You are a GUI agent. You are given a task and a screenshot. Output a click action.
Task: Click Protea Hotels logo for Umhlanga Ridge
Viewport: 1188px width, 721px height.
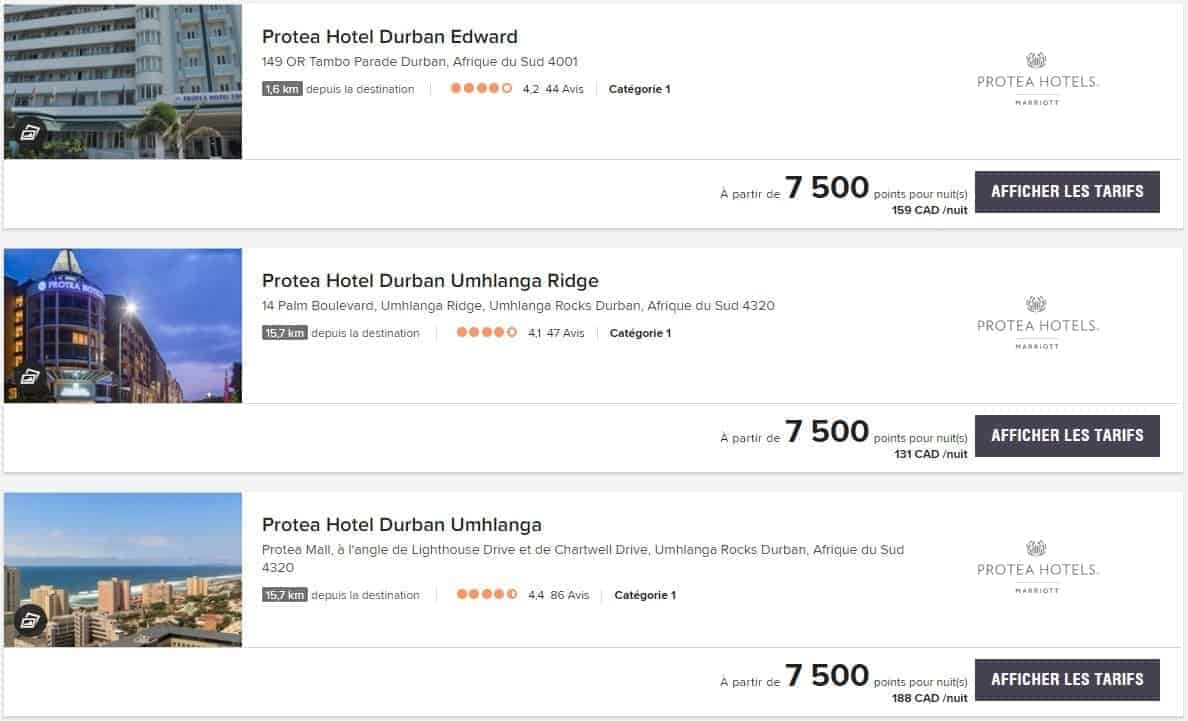[1037, 324]
